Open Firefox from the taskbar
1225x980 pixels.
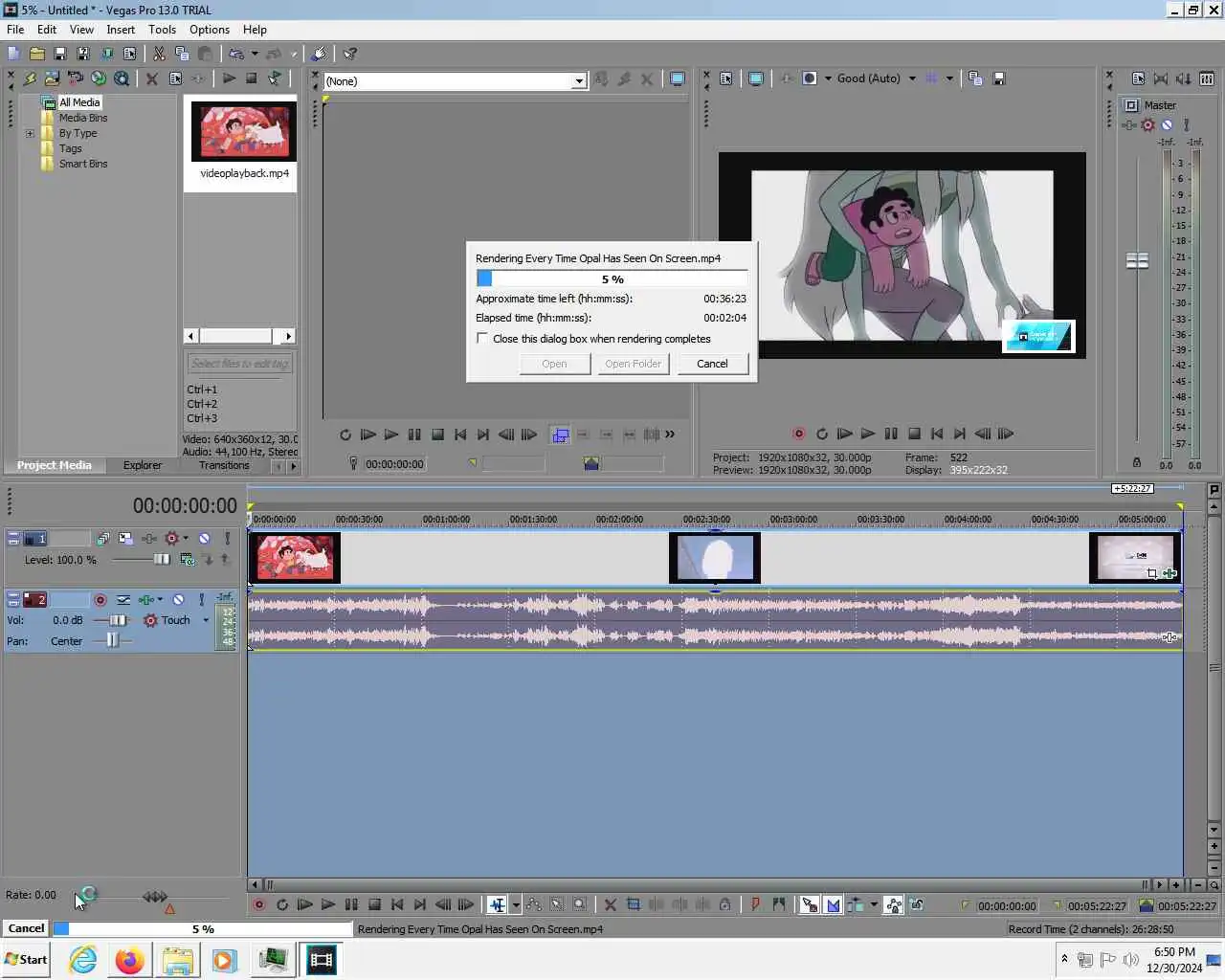(x=129, y=960)
